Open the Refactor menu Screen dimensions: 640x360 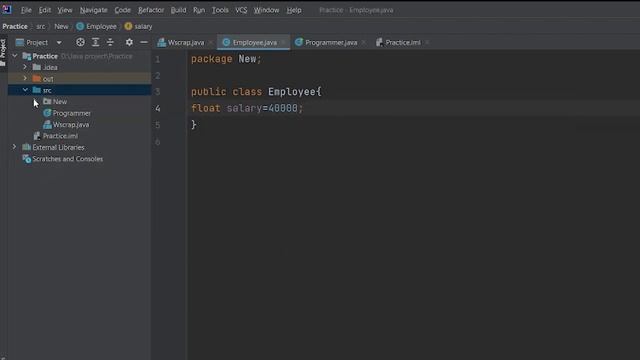point(151,10)
